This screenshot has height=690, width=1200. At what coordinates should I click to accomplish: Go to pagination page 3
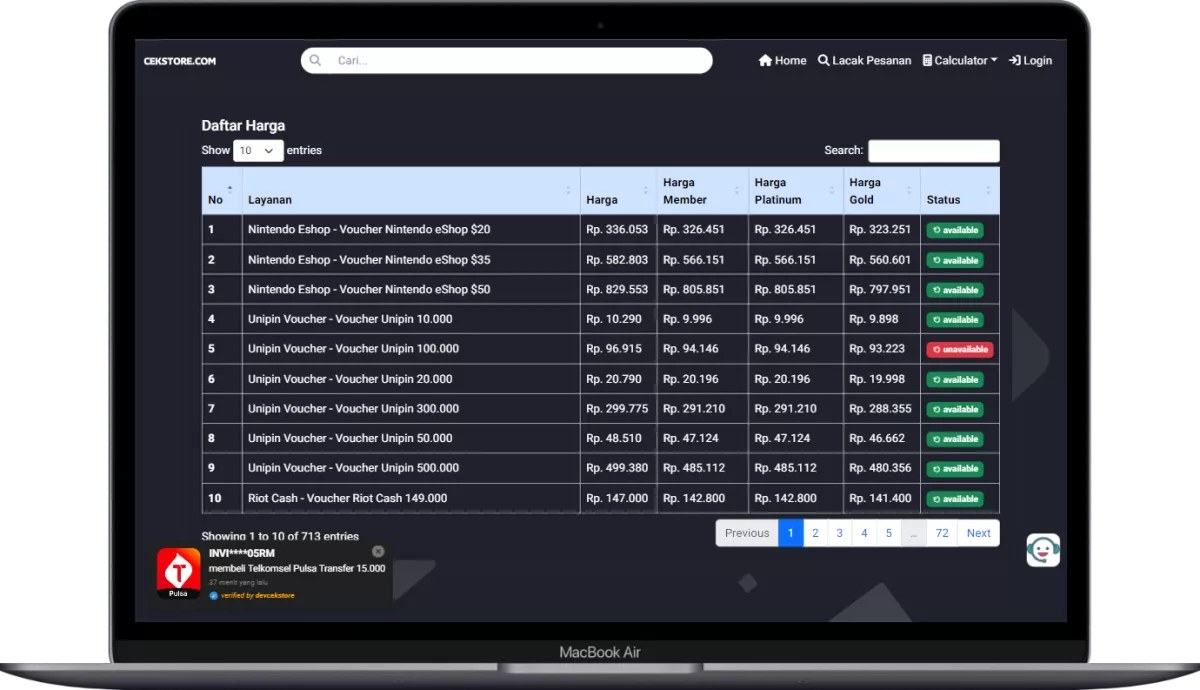pos(839,533)
